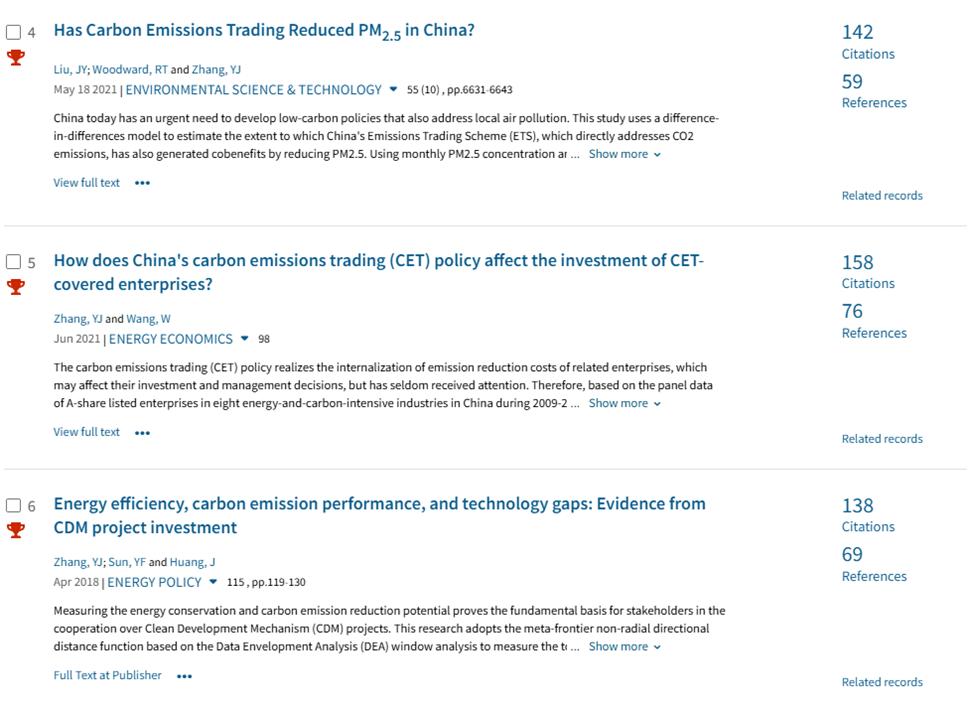Open ellipsis menu next to Full Text at Publisher
This screenshot has height=708, width=969.
point(184,676)
